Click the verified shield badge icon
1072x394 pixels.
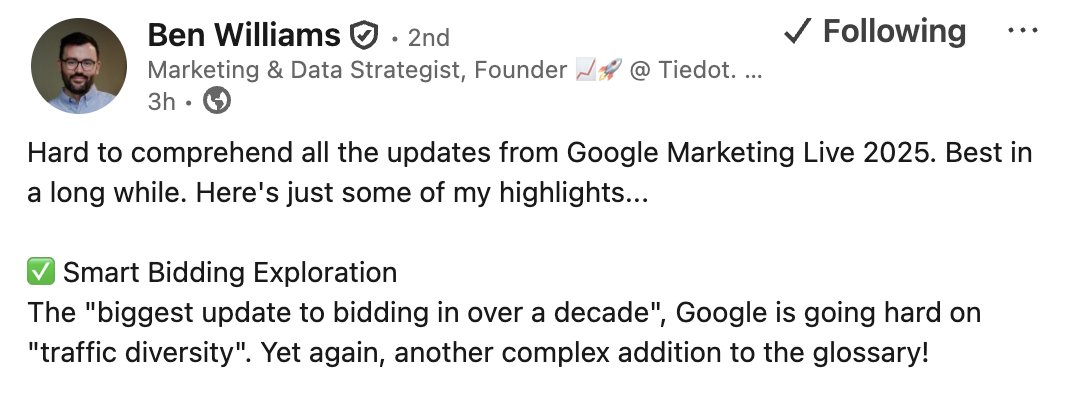[364, 36]
